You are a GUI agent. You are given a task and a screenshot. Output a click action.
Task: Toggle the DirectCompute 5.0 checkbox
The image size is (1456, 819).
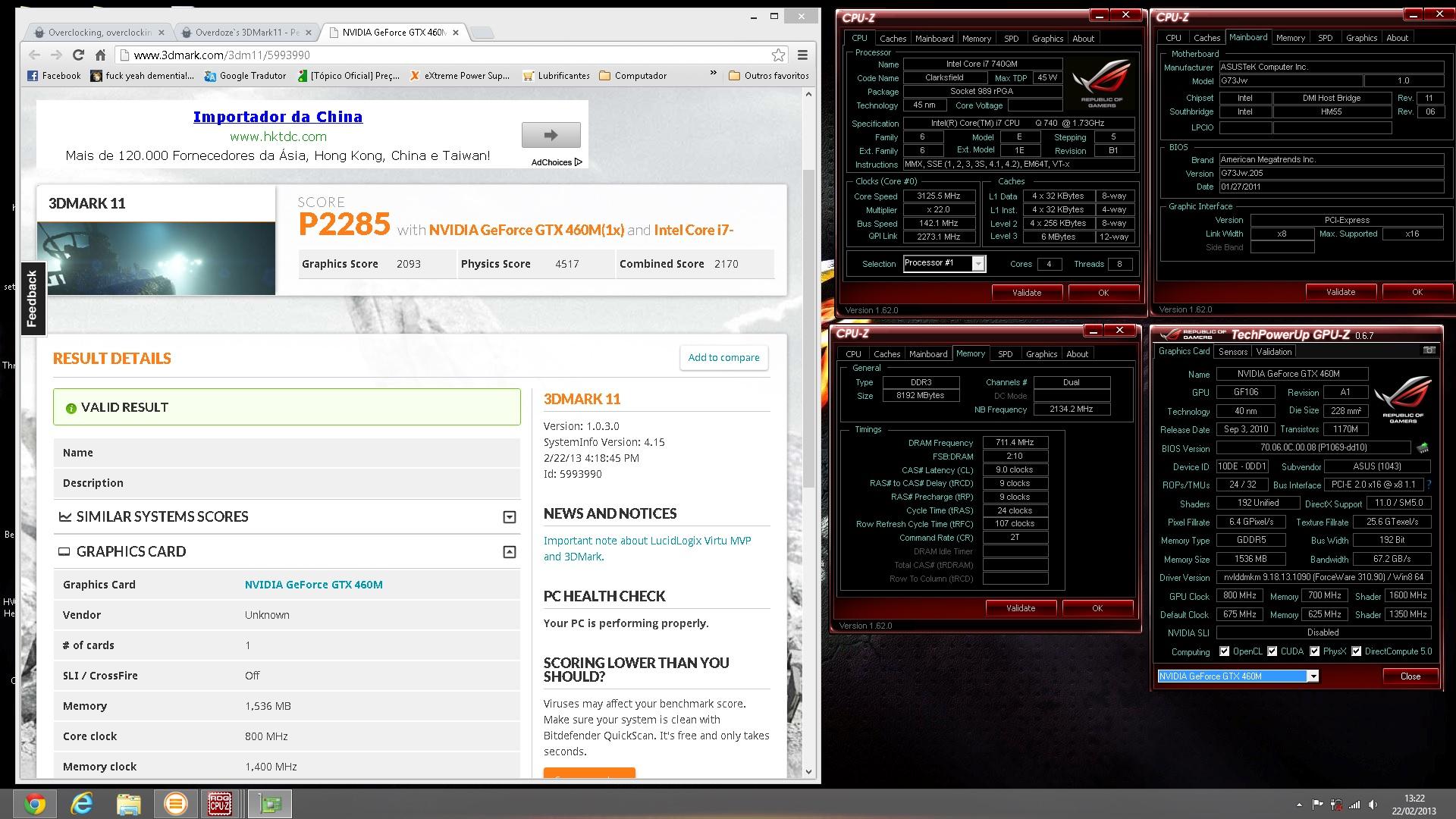click(1357, 651)
